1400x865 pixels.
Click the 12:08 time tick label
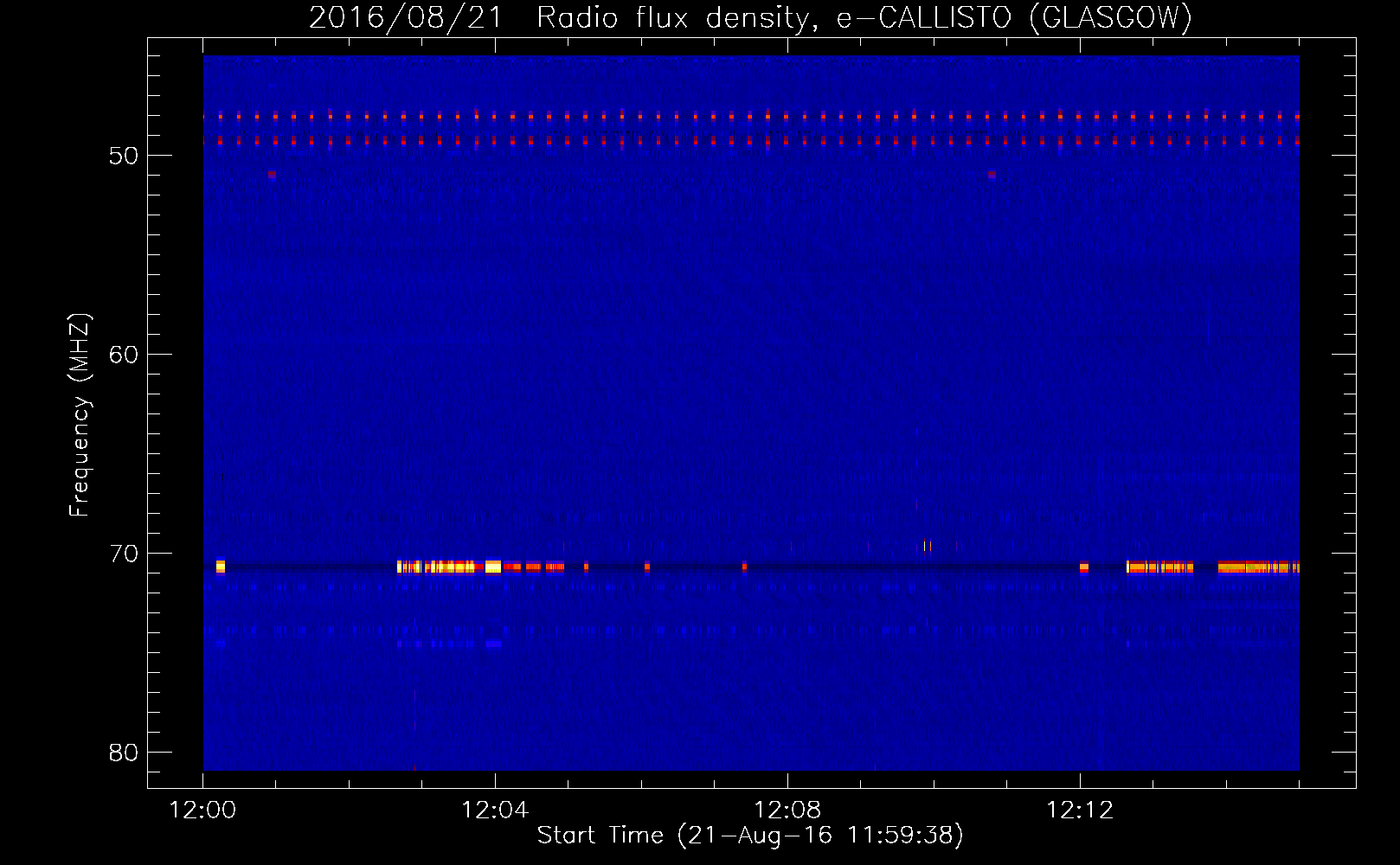click(x=787, y=811)
